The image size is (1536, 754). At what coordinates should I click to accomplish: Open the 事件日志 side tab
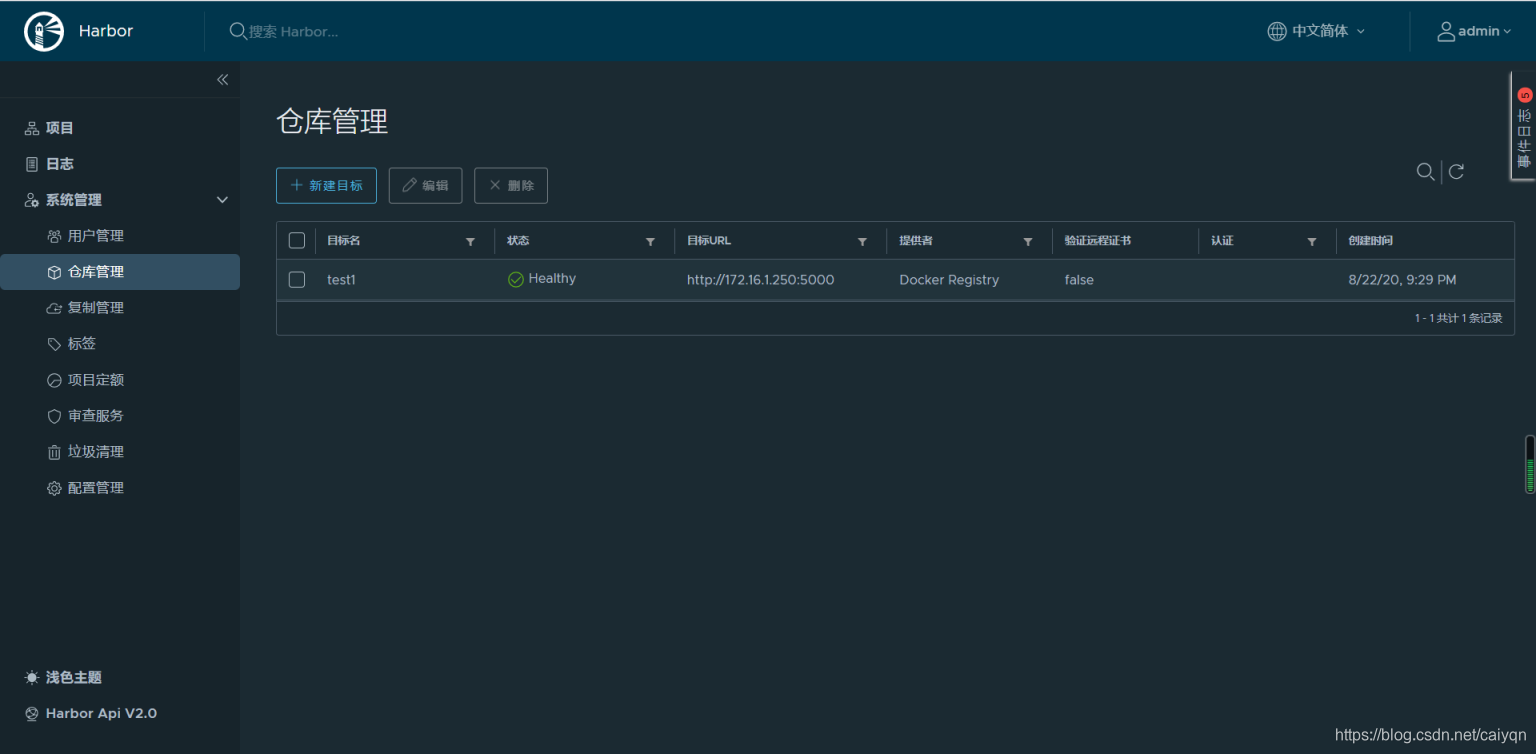coord(1523,126)
